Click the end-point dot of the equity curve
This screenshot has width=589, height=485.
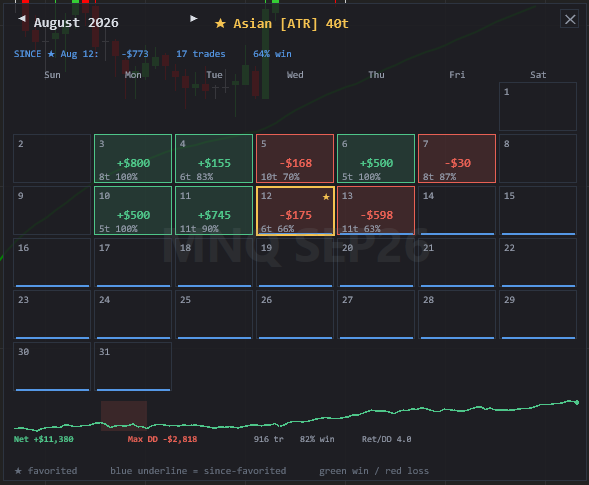coord(577,402)
